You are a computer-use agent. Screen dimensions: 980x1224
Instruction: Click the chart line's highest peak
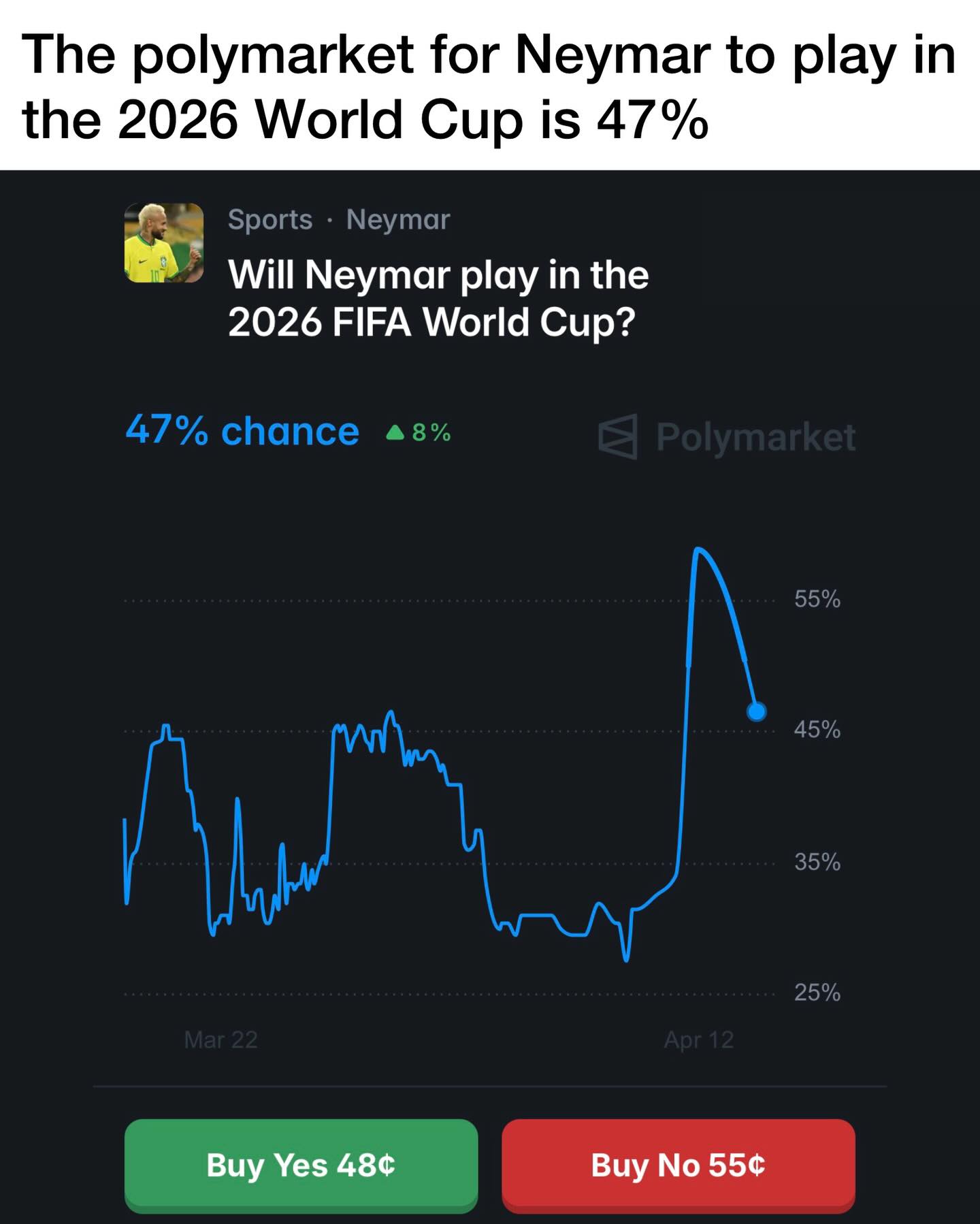point(698,549)
